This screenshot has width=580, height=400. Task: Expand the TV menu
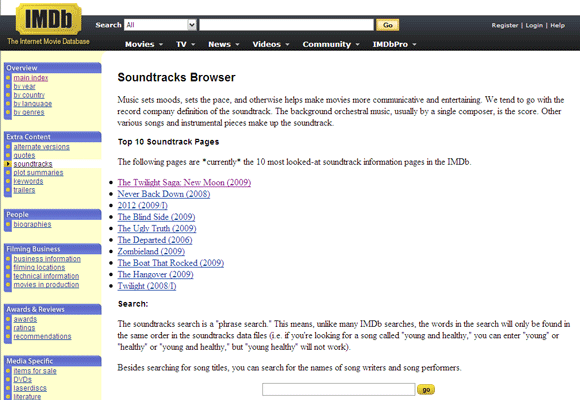(x=185, y=44)
